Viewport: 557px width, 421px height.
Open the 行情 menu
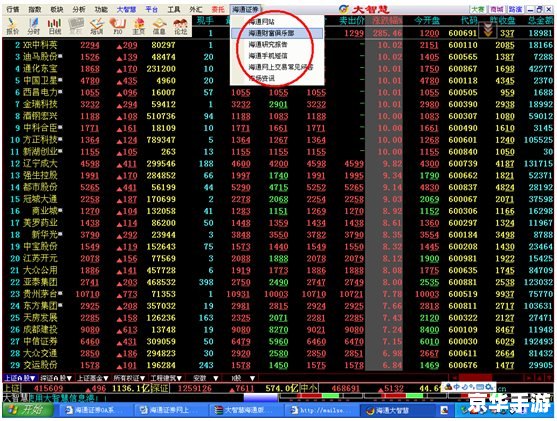[13, 9]
